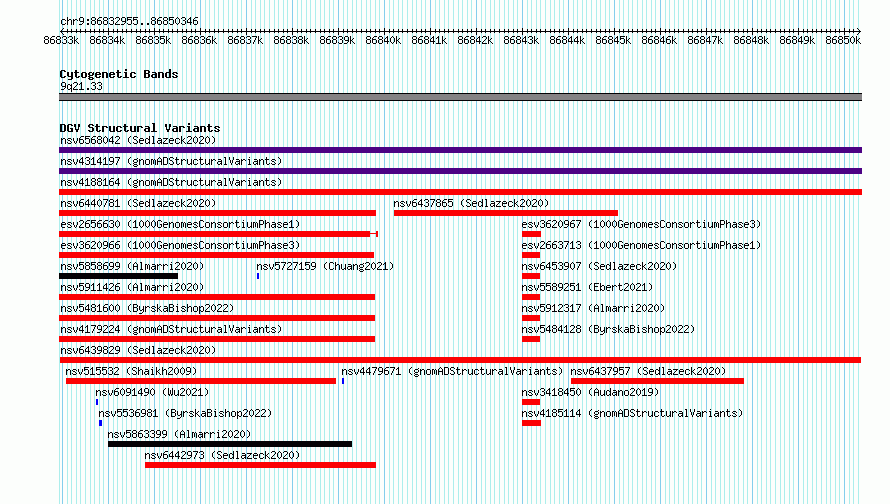This screenshot has width=890, height=504.
Task: Click the 86840k ruler position
Action: pyautogui.click(x=383, y=40)
